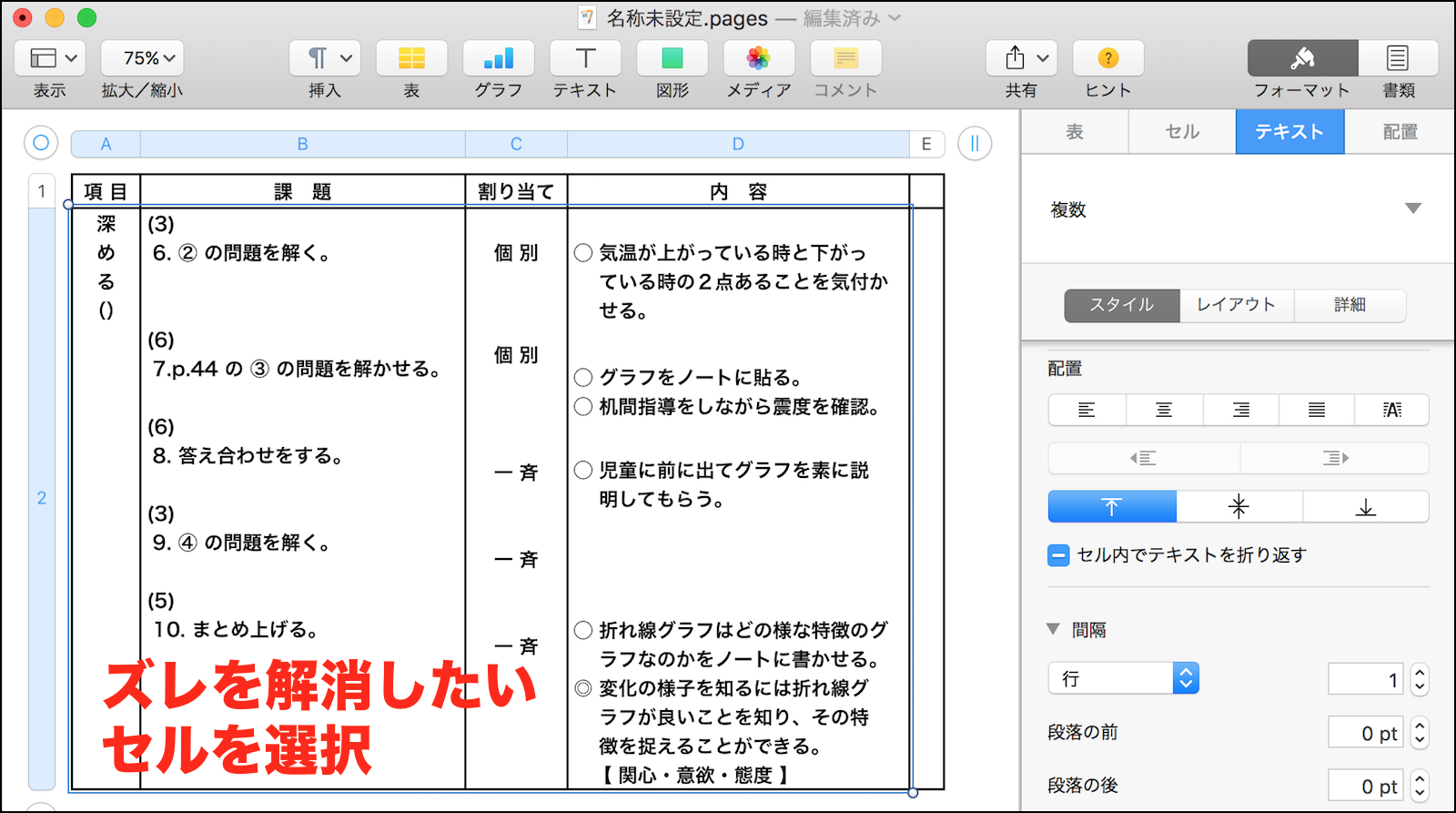Click the line spacing value field

[x=1364, y=679]
